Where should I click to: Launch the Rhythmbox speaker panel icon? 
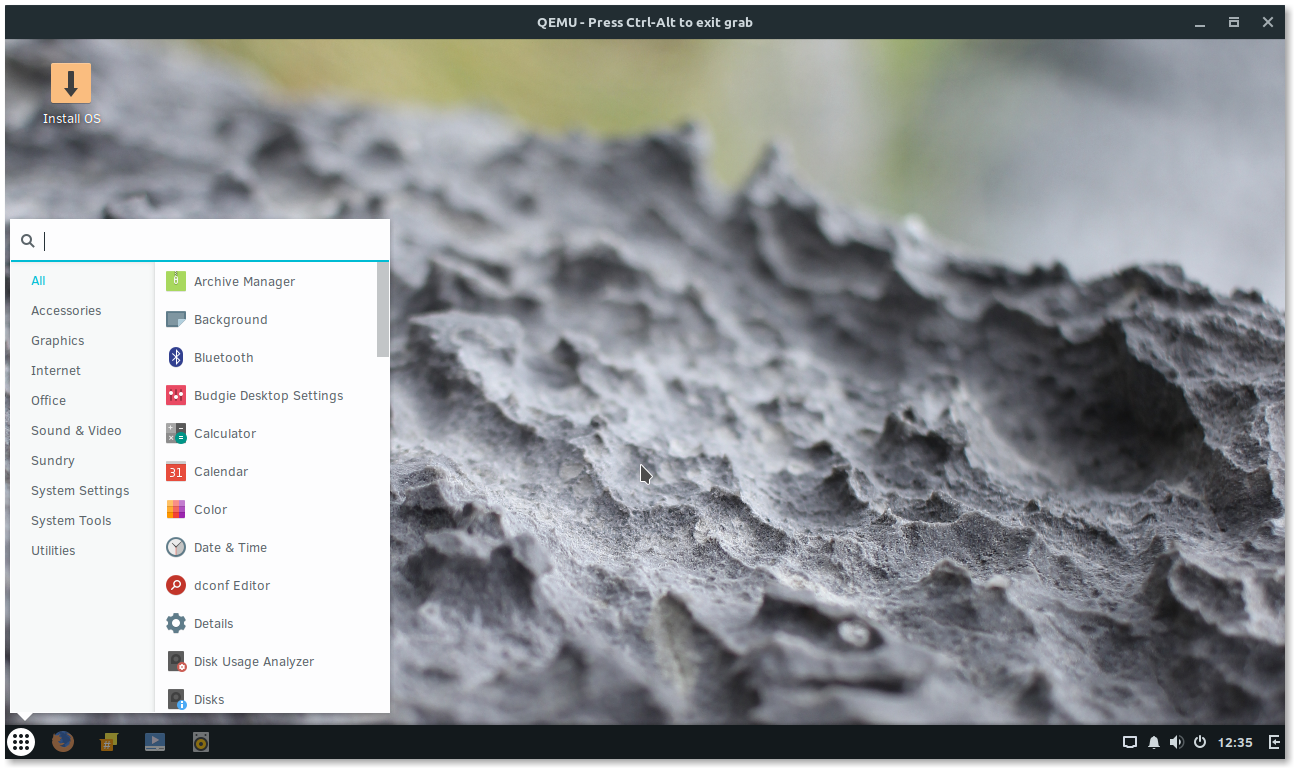(x=201, y=742)
